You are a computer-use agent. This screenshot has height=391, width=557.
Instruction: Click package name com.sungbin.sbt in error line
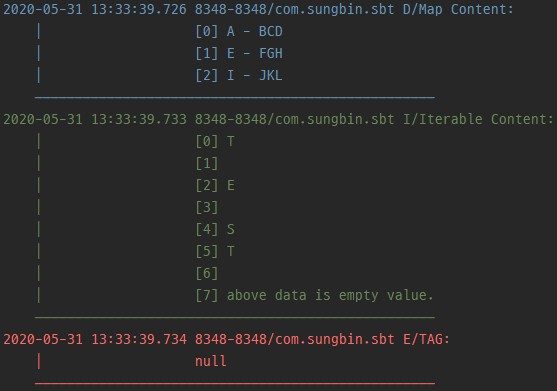[335, 340]
